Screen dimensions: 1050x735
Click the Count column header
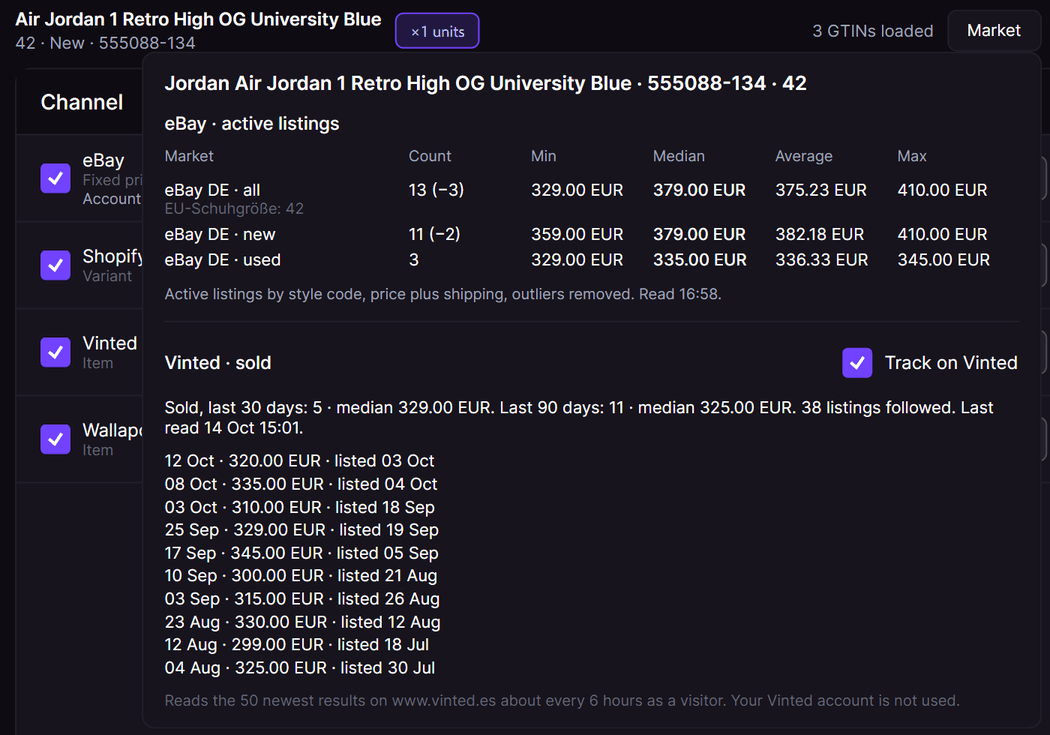pos(430,156)
